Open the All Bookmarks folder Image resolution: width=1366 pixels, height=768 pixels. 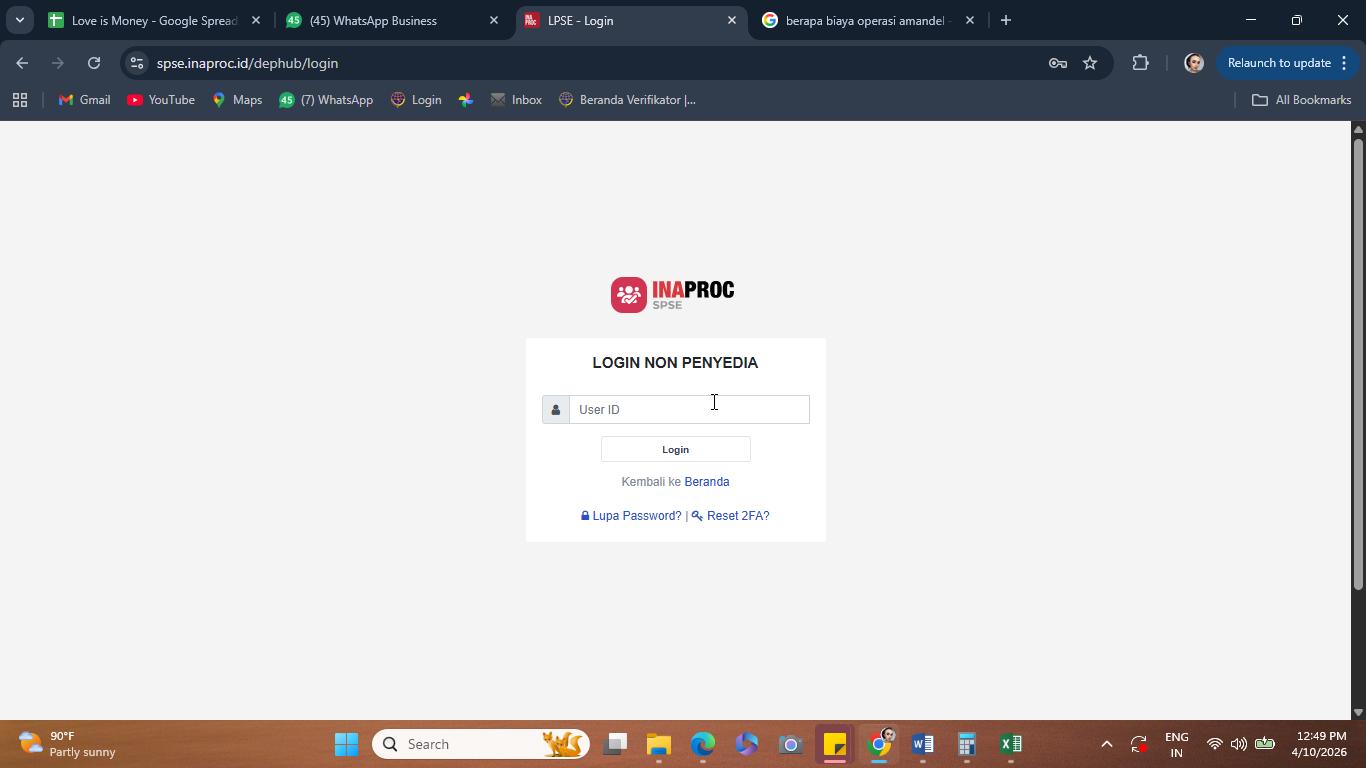(x=1302, y=100)
